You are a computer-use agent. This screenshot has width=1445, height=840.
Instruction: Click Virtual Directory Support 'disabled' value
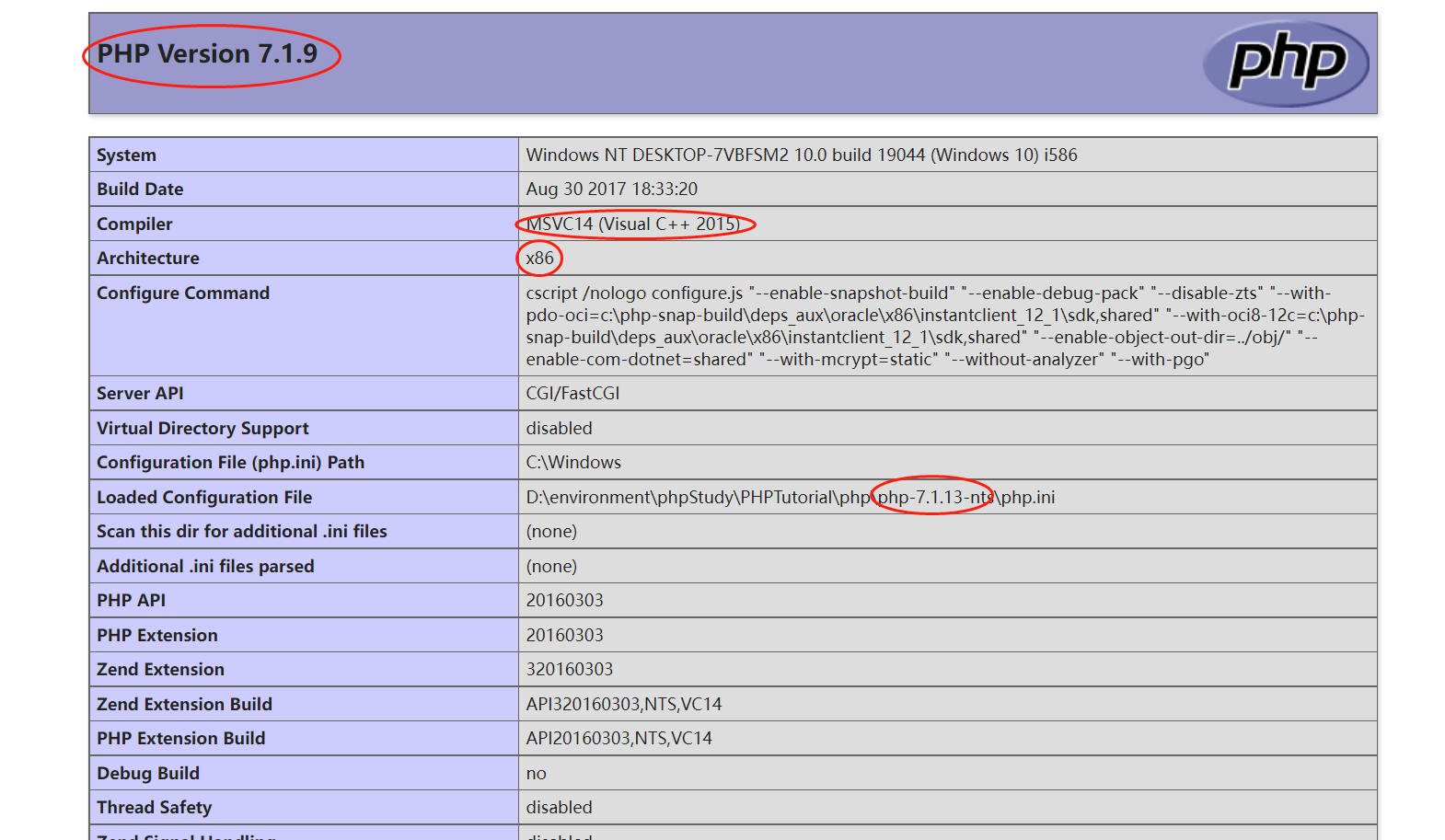pyautogui.click(x=560, y=429)
